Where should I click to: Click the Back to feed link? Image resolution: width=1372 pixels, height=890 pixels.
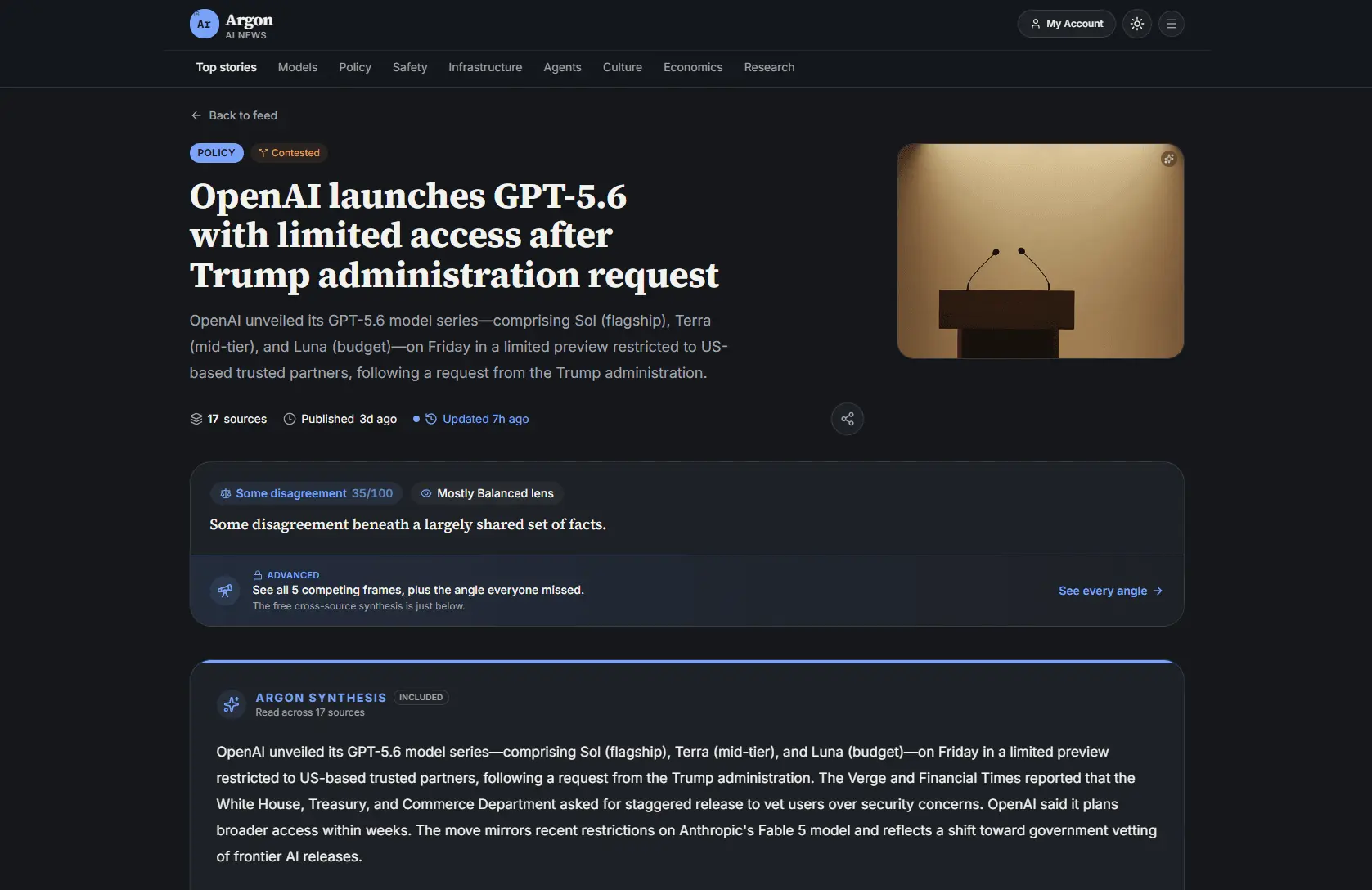click(x=234, y=115)
